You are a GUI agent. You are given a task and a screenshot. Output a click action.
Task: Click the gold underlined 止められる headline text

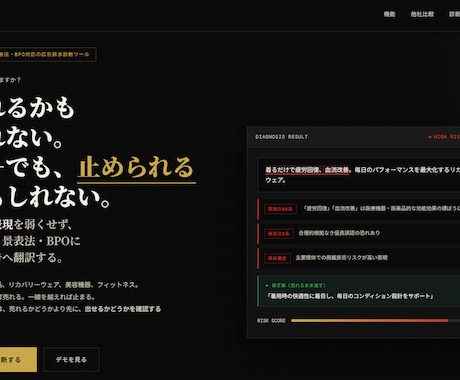point(136,168)
